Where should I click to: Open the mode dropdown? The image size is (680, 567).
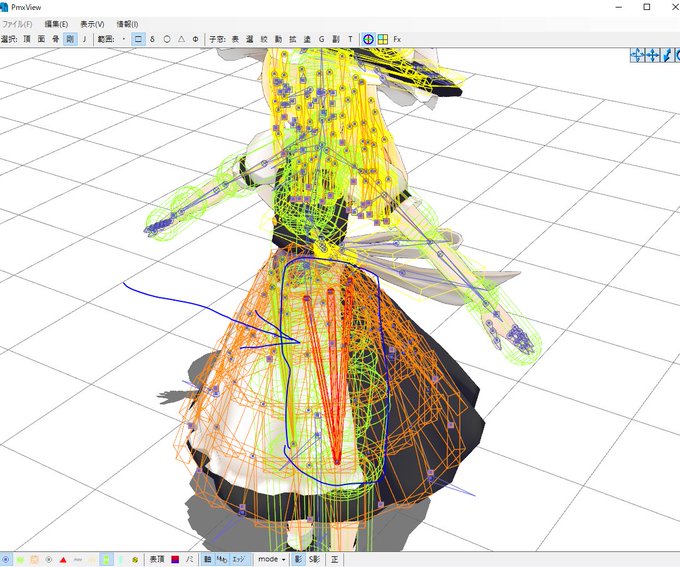272,560
